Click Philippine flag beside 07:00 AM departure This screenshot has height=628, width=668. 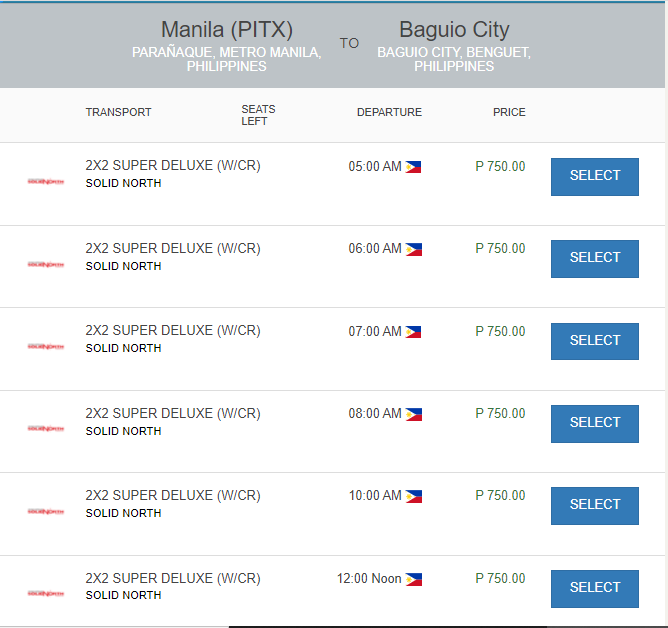tap(413, 332)
